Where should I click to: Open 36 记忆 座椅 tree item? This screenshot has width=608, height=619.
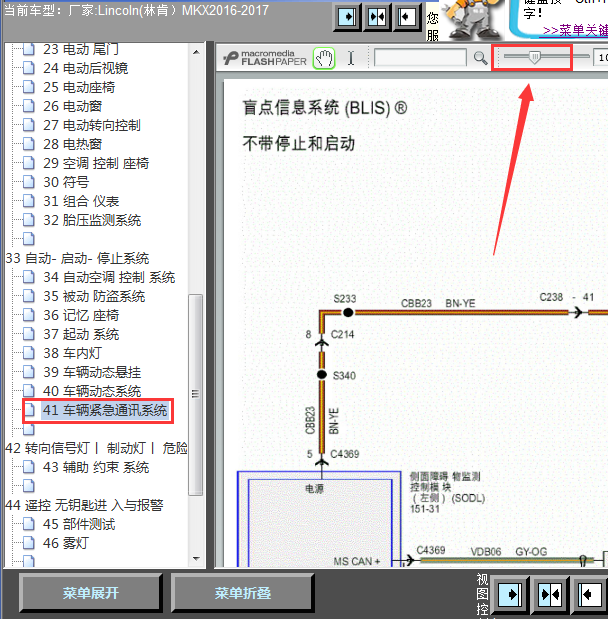(81, 315)
